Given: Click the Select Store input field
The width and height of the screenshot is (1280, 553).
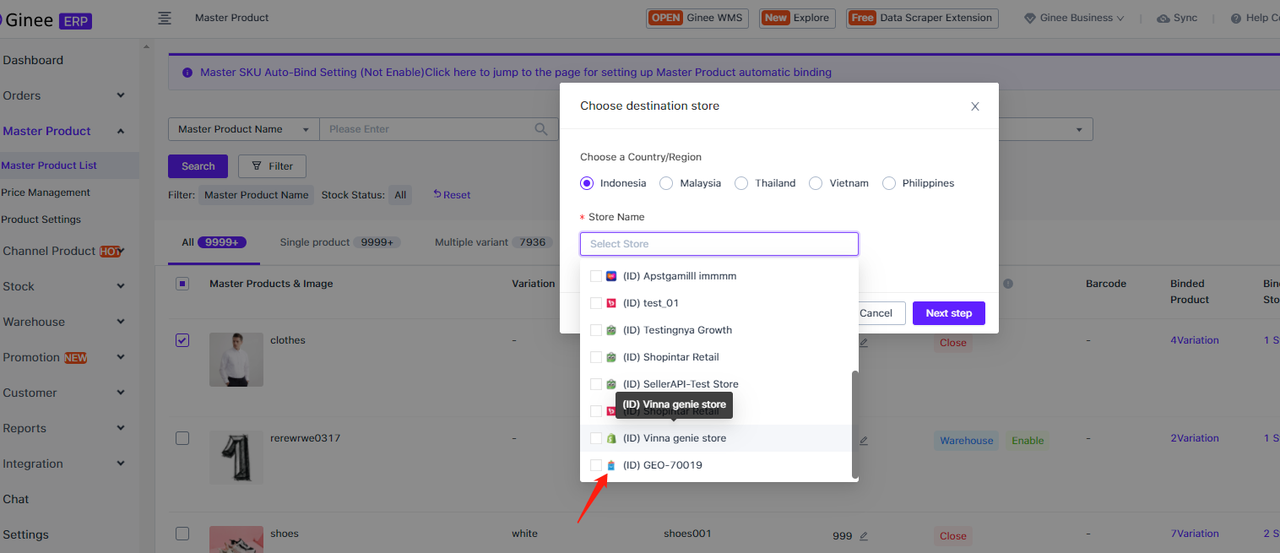Looking at the screenshot, I should (x=719, y=244).
